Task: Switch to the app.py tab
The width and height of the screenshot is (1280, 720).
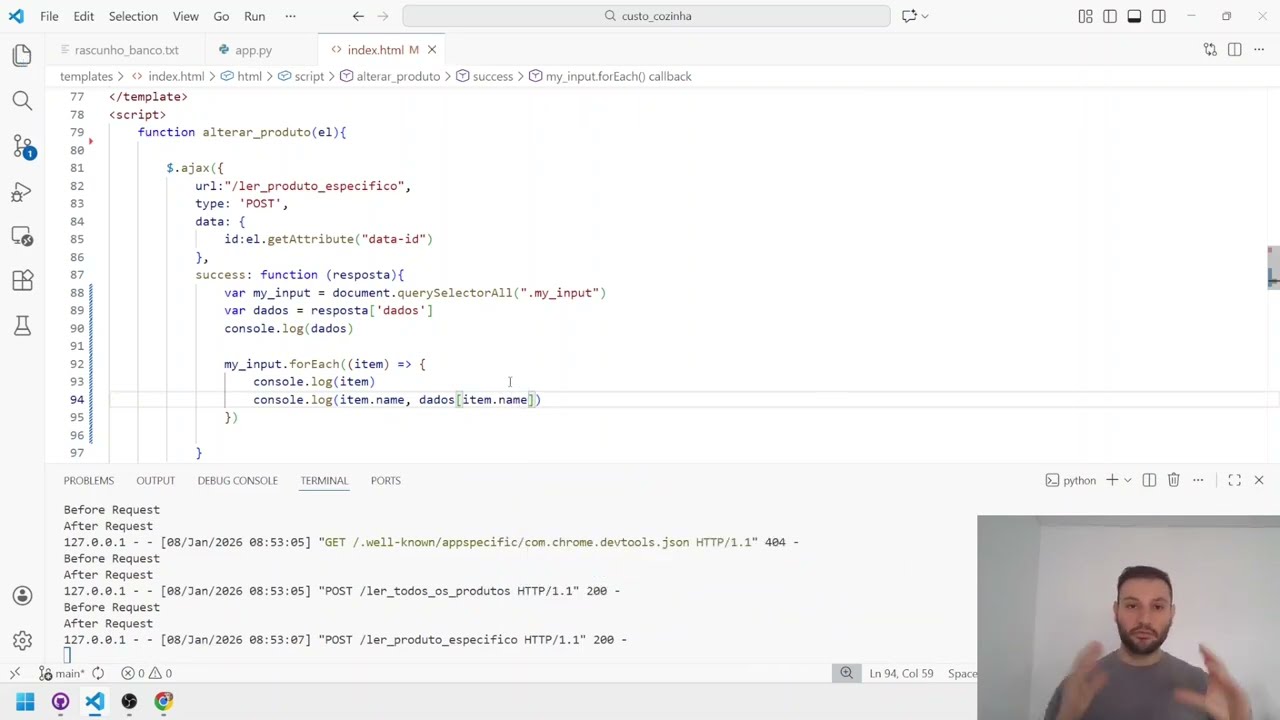Action: click(253, 50)
